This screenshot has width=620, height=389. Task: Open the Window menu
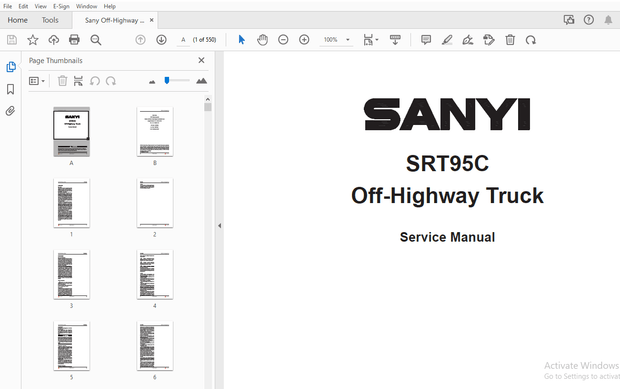pos(87,6)
